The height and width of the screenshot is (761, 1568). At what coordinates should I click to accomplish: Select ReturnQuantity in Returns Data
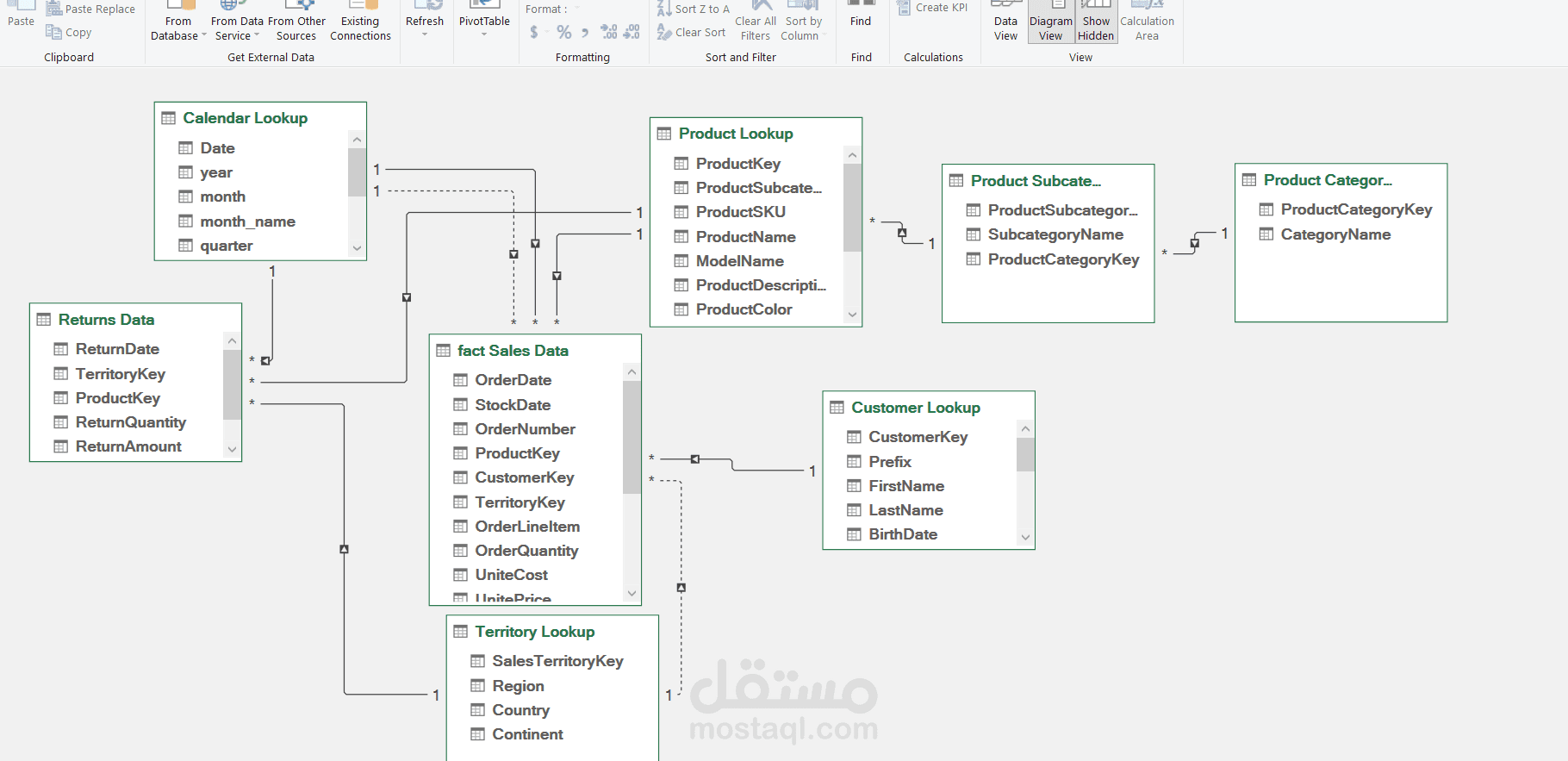tap(130, 422)
